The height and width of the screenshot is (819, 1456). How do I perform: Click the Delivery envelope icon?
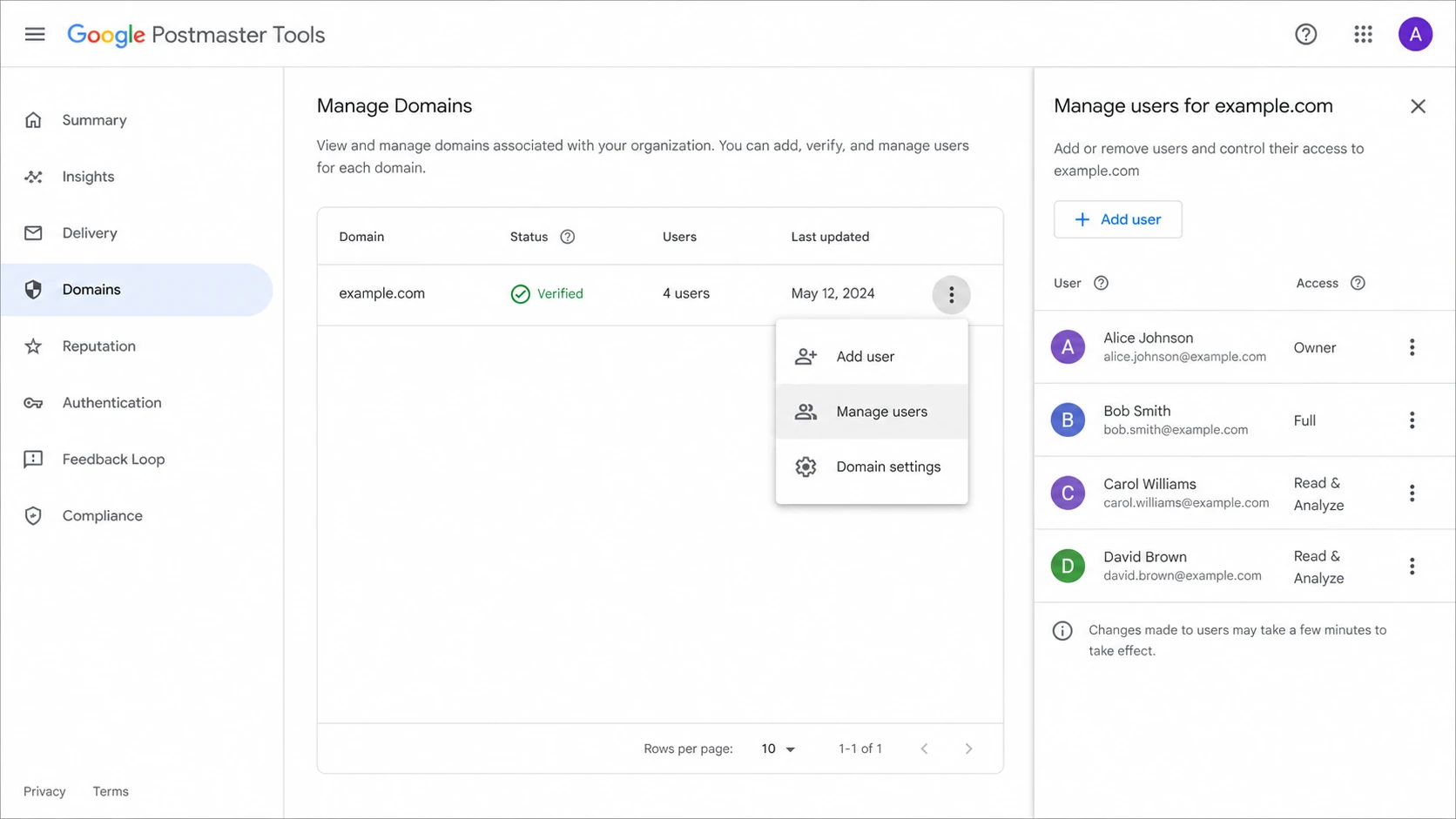click(x=33, y=233)
